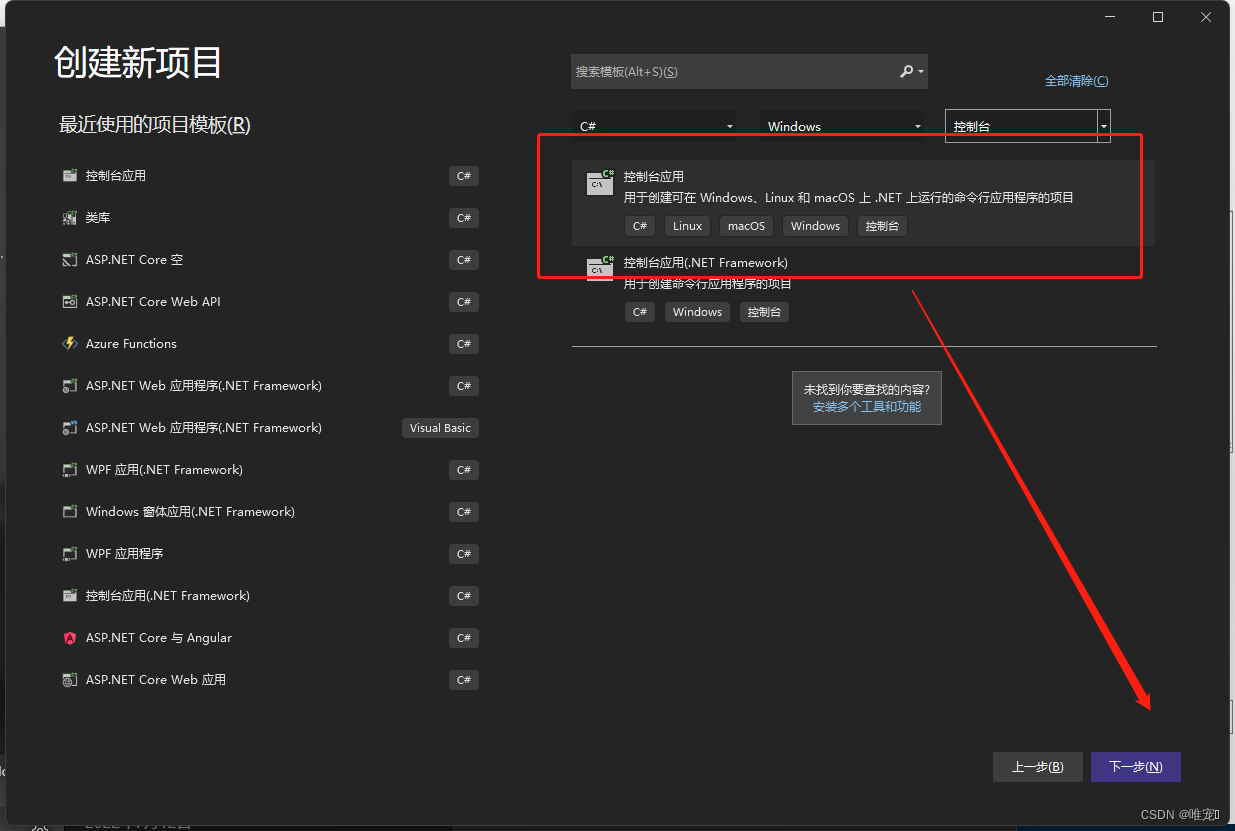Click the ASP.NET Core 空 template icon
1235x831 pixels.
pyautogui.click(x=70, y=260)
